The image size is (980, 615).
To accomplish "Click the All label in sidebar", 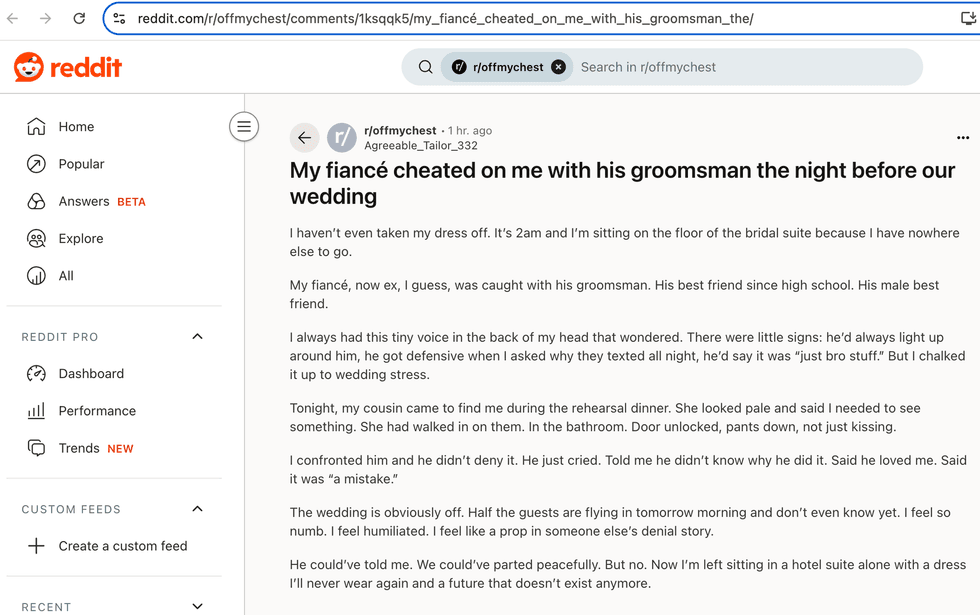I will tap(66, 276).
